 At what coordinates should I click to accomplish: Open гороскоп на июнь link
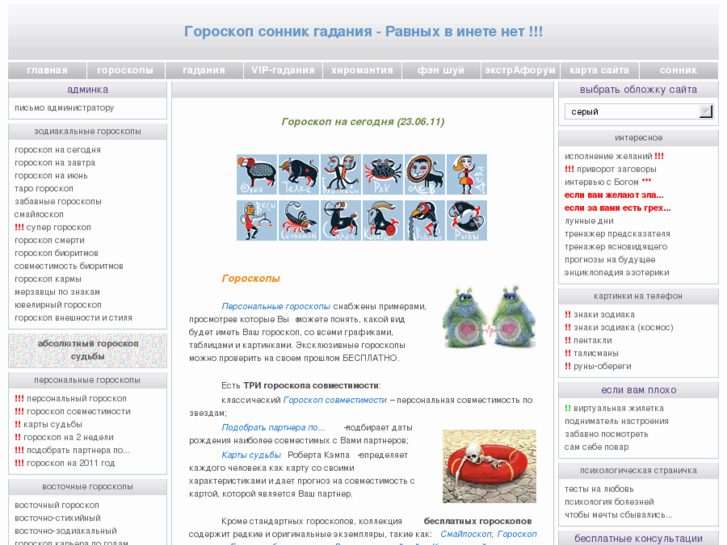click(x=51, y=176)
